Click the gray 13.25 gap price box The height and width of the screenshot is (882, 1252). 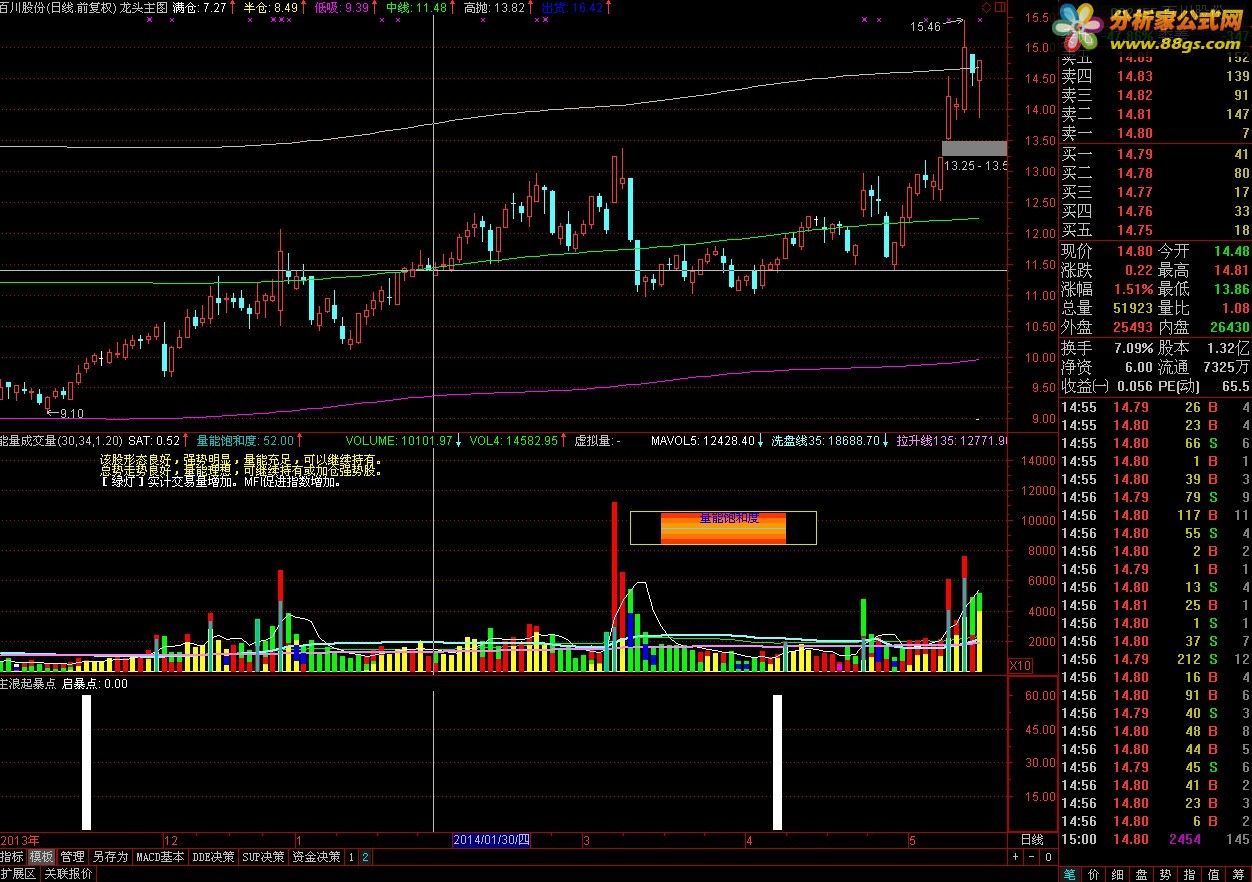(x=974, y=148)
